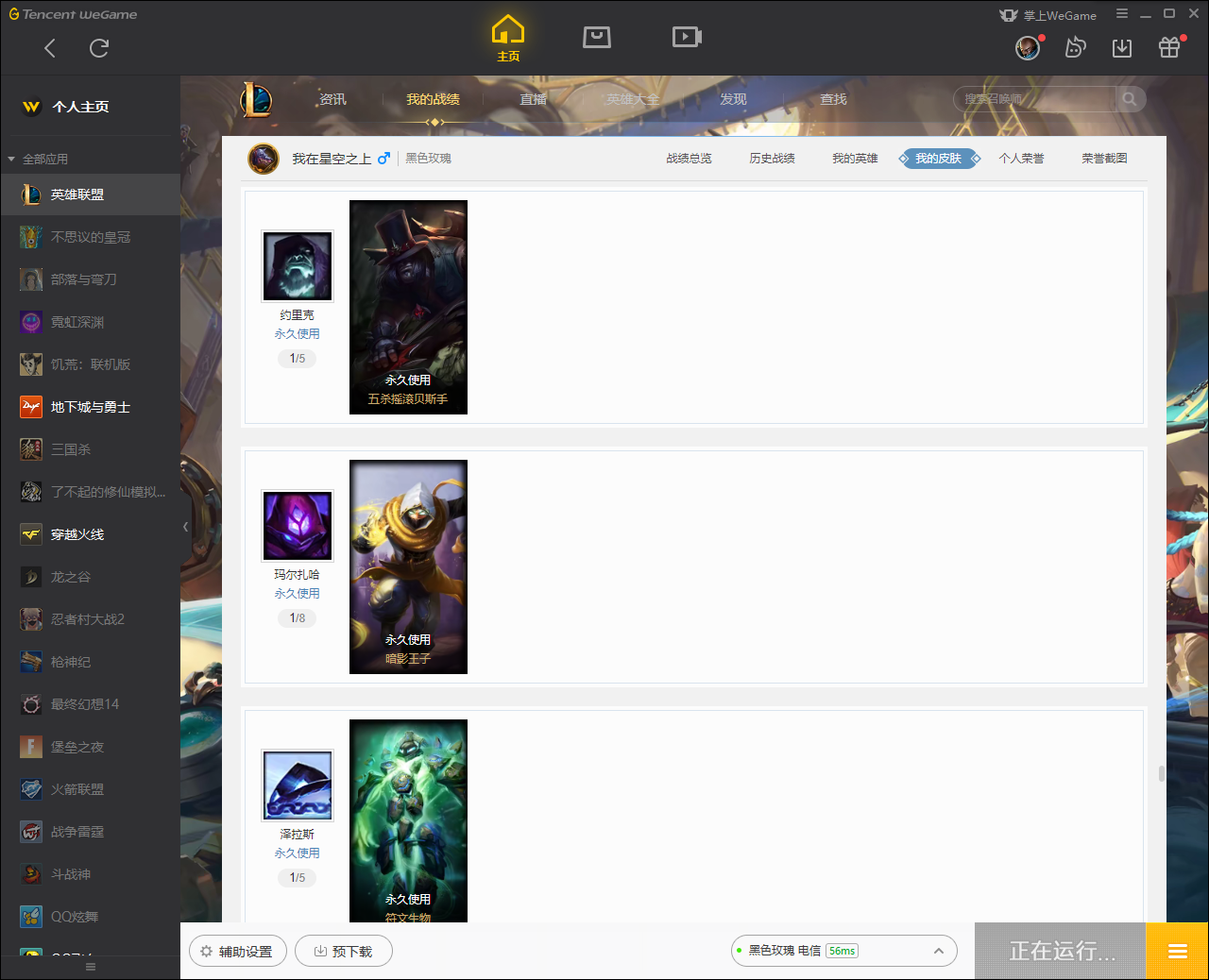Open the 堡垒之夜 game entry
Viewport: 1209px width, 980px height.
click(91, 747)
